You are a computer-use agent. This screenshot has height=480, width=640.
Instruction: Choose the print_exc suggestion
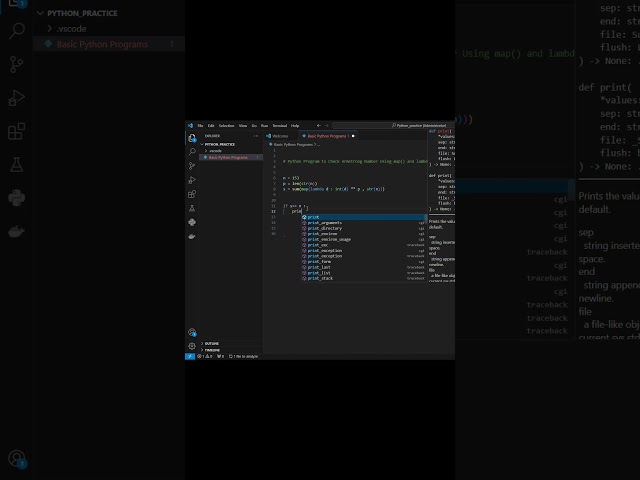click(363, 245)
